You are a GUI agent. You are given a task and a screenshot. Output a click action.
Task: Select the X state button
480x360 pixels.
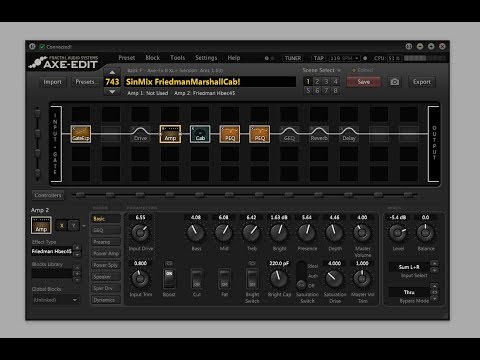[62, 226]
